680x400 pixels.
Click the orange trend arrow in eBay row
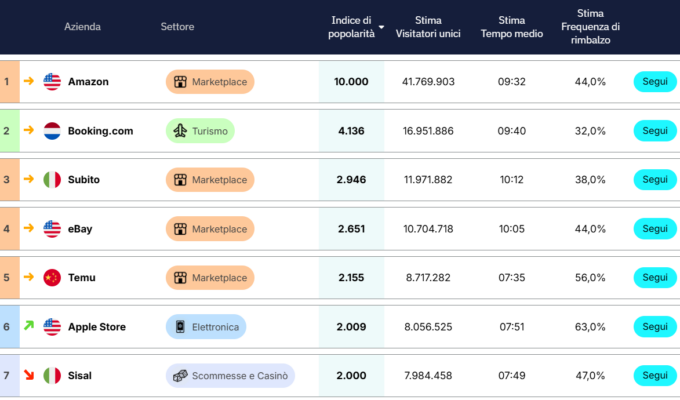[29, 228]
